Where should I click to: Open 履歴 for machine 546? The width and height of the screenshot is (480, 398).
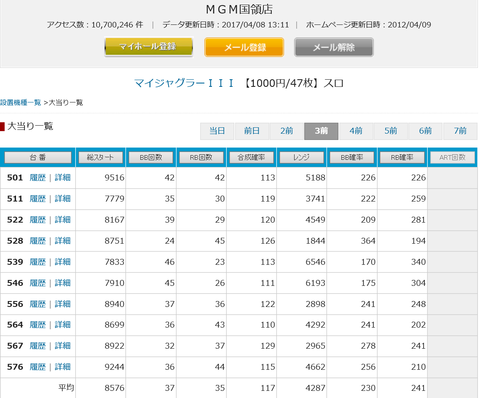click(38, 283)
